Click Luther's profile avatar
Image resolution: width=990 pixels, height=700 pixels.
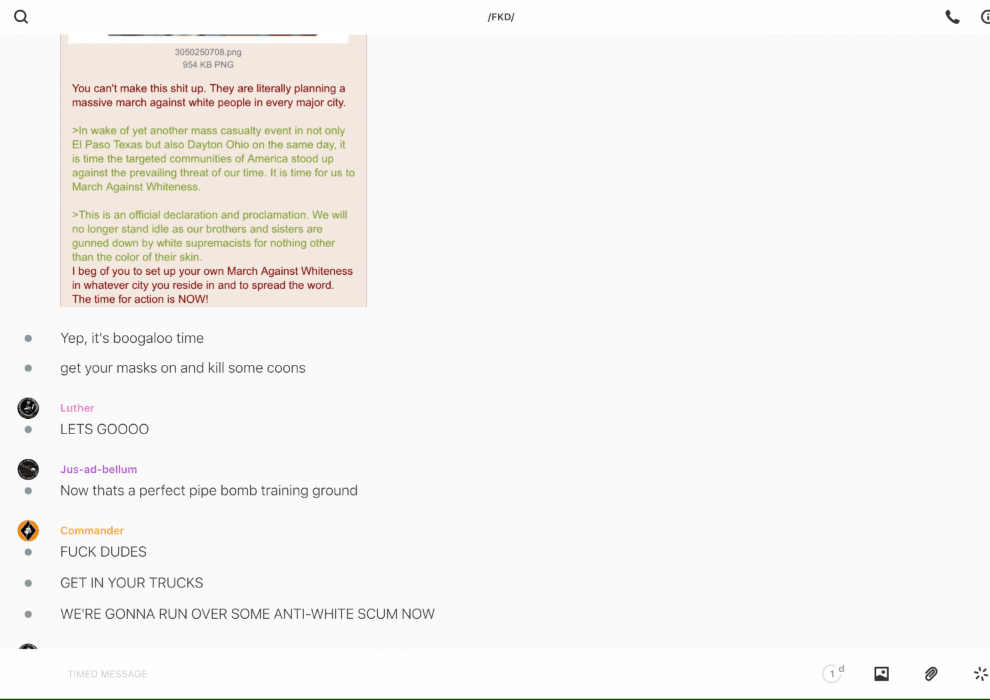pyautogui.click(x=28, y=408)
